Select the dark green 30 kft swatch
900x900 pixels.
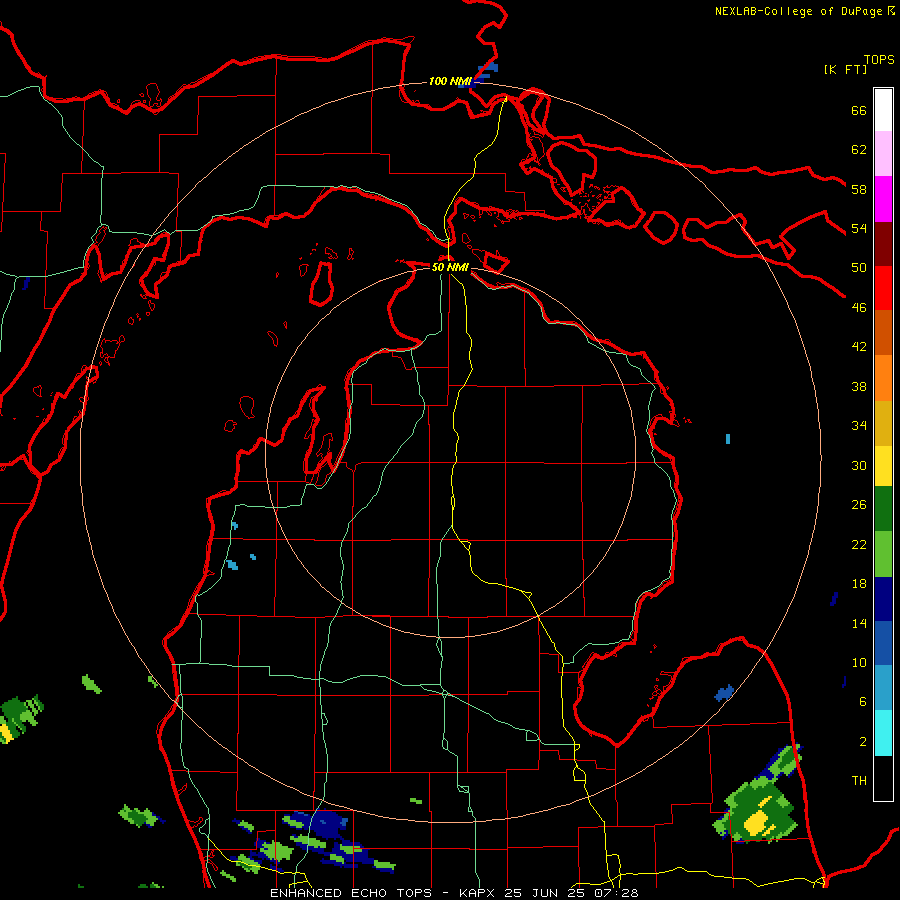(x=883, y=509)
